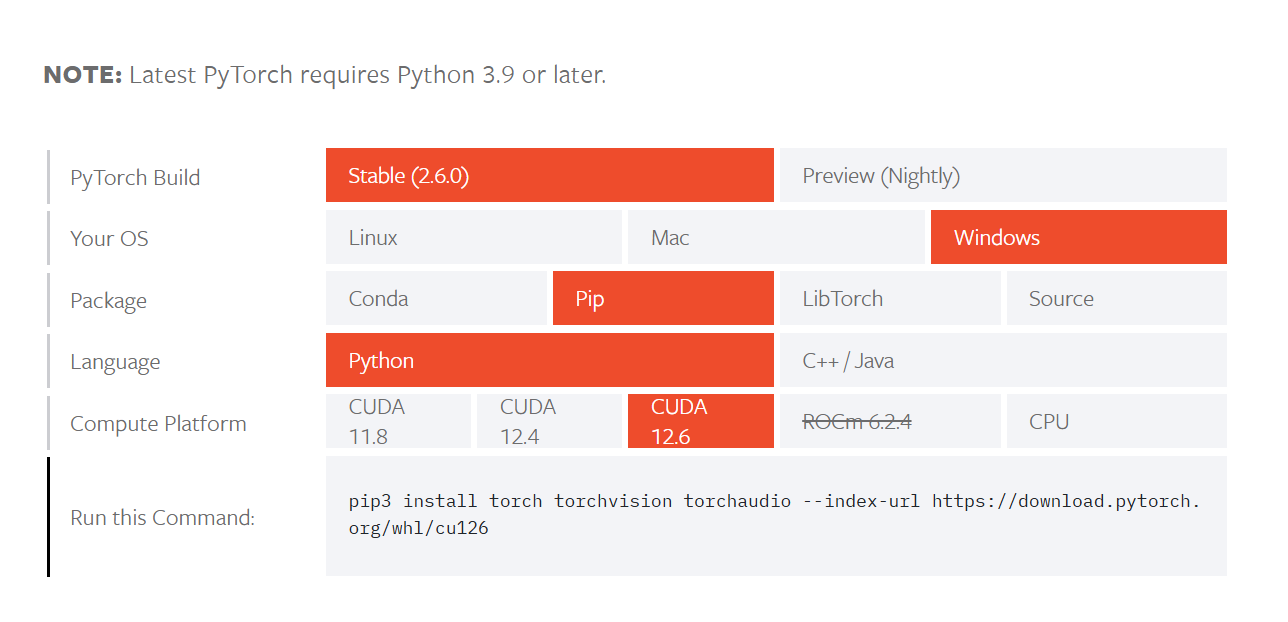This screenshot has height=622, width=1288.
Task: Switch language to C++ / Java
Action: pyautogui.click(x=1001, y=360)
